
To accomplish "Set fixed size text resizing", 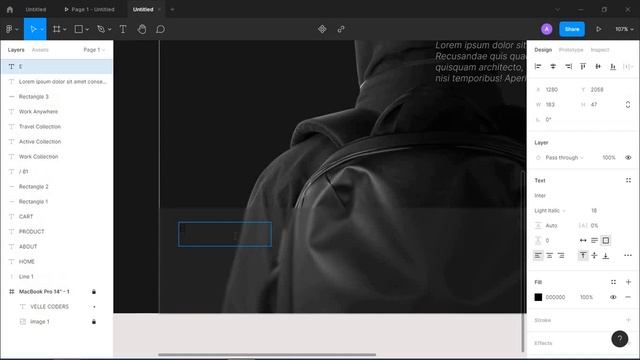I will click(606, 240).
